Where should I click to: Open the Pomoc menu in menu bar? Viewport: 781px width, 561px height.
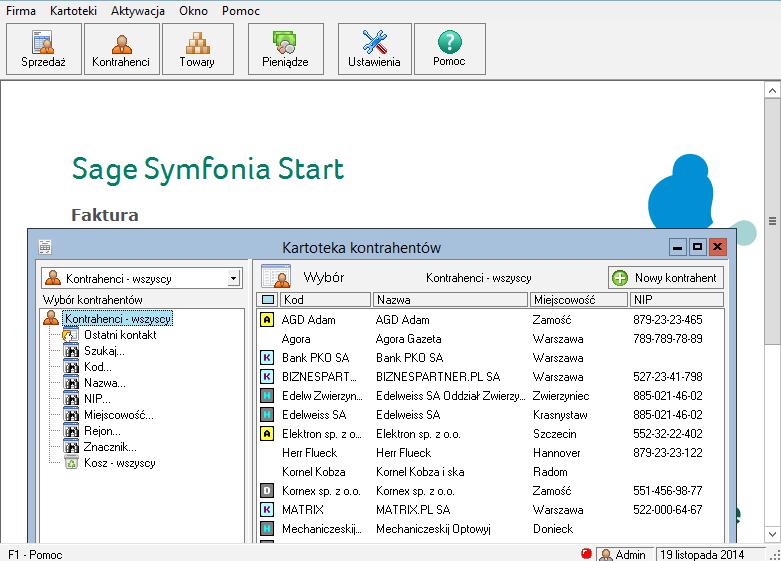point(241,10)
